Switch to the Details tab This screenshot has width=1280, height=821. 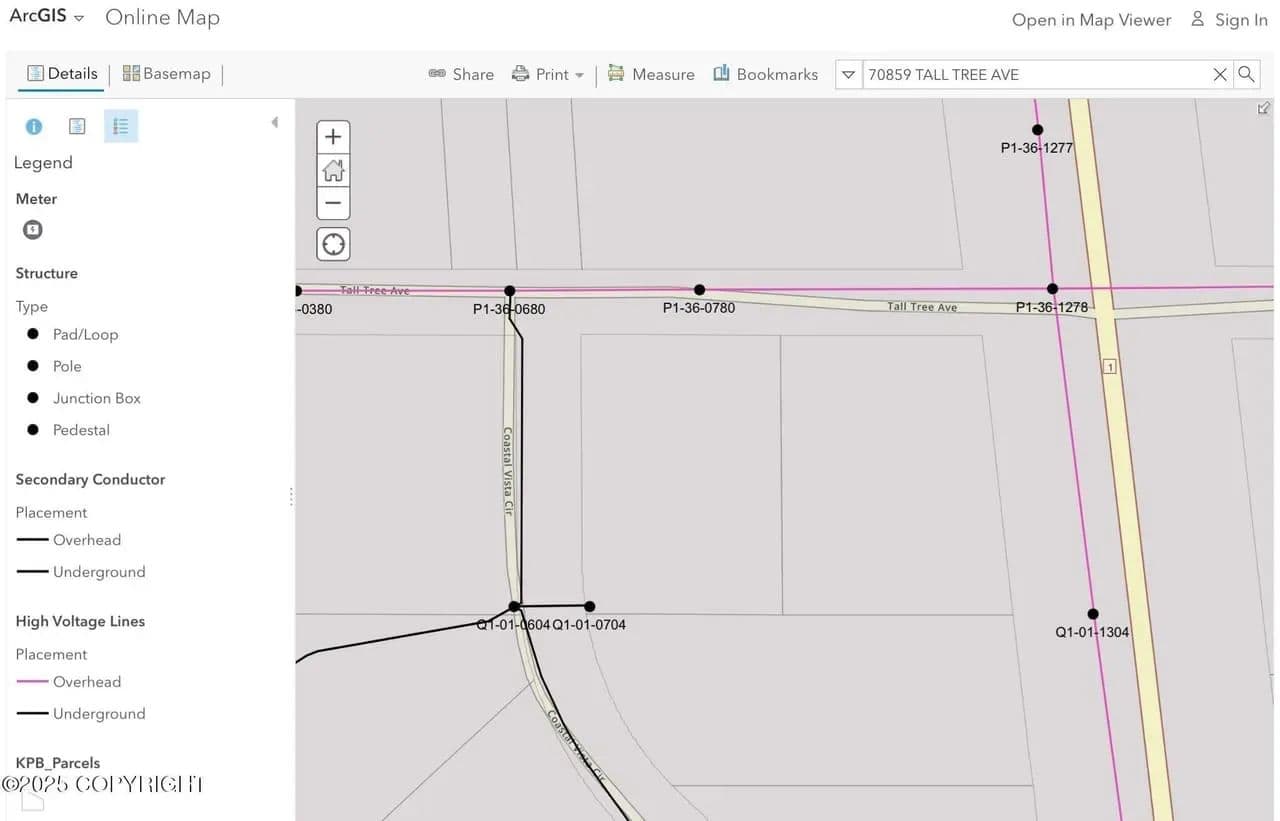point(62,74)
